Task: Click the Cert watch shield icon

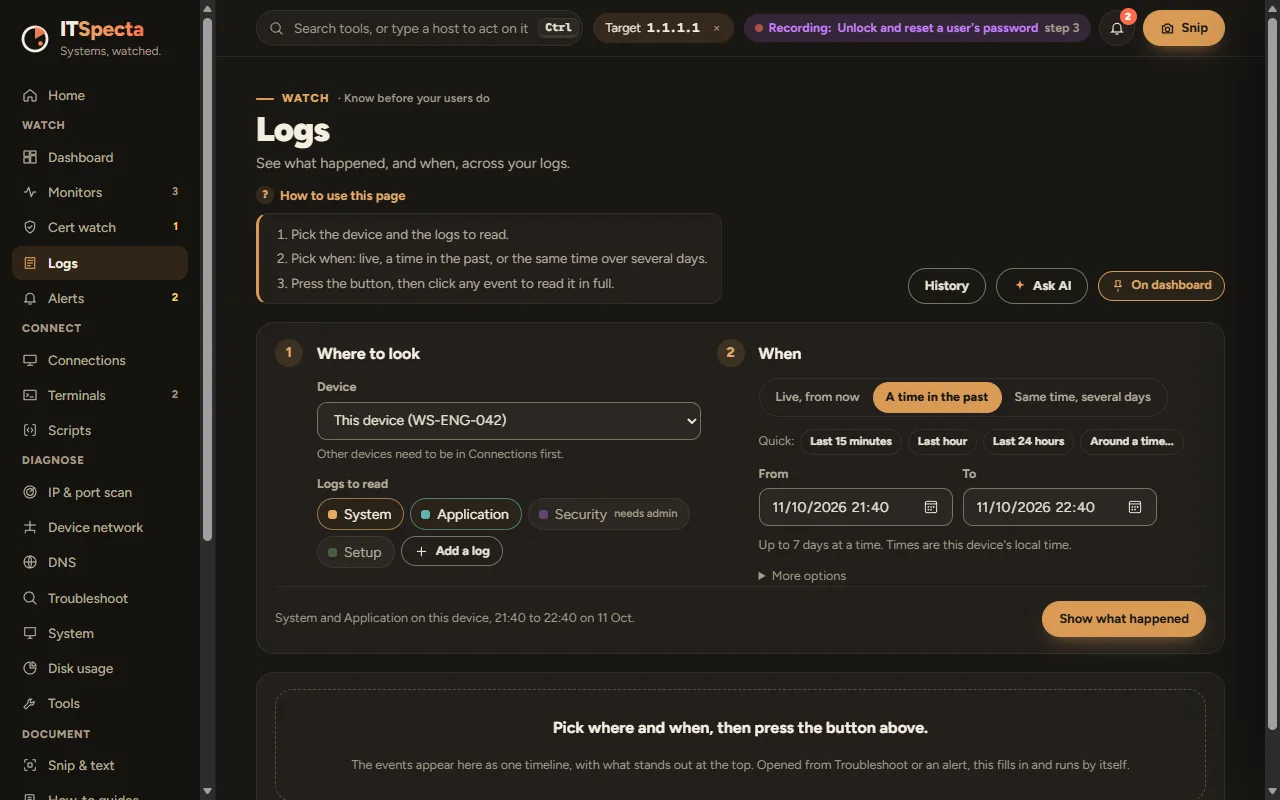Action: point(30,228)
